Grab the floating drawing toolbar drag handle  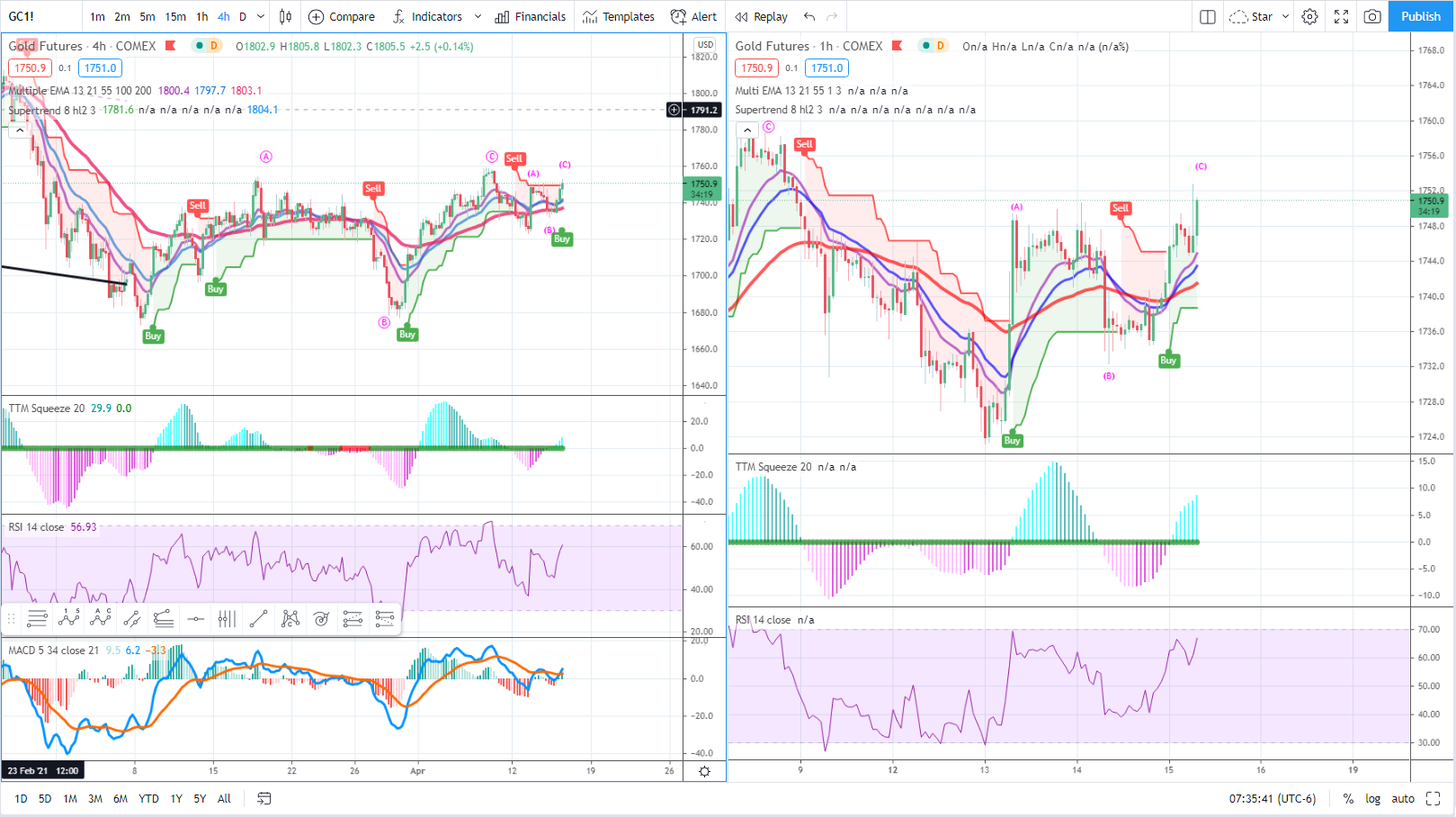(x=12, y=618)
